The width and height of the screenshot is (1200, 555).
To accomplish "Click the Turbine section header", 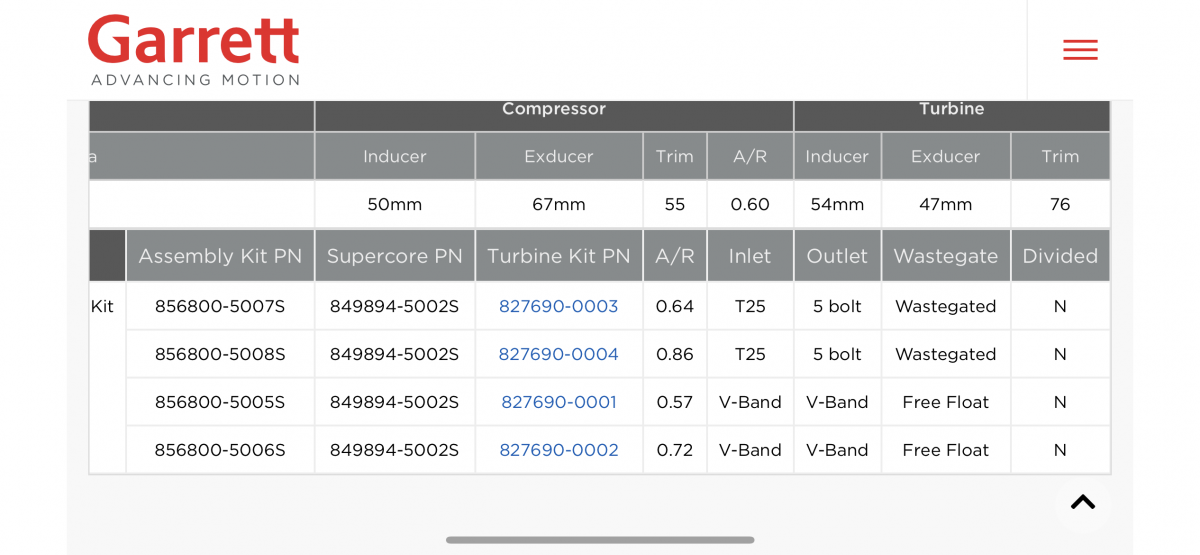I will point(951,110).
